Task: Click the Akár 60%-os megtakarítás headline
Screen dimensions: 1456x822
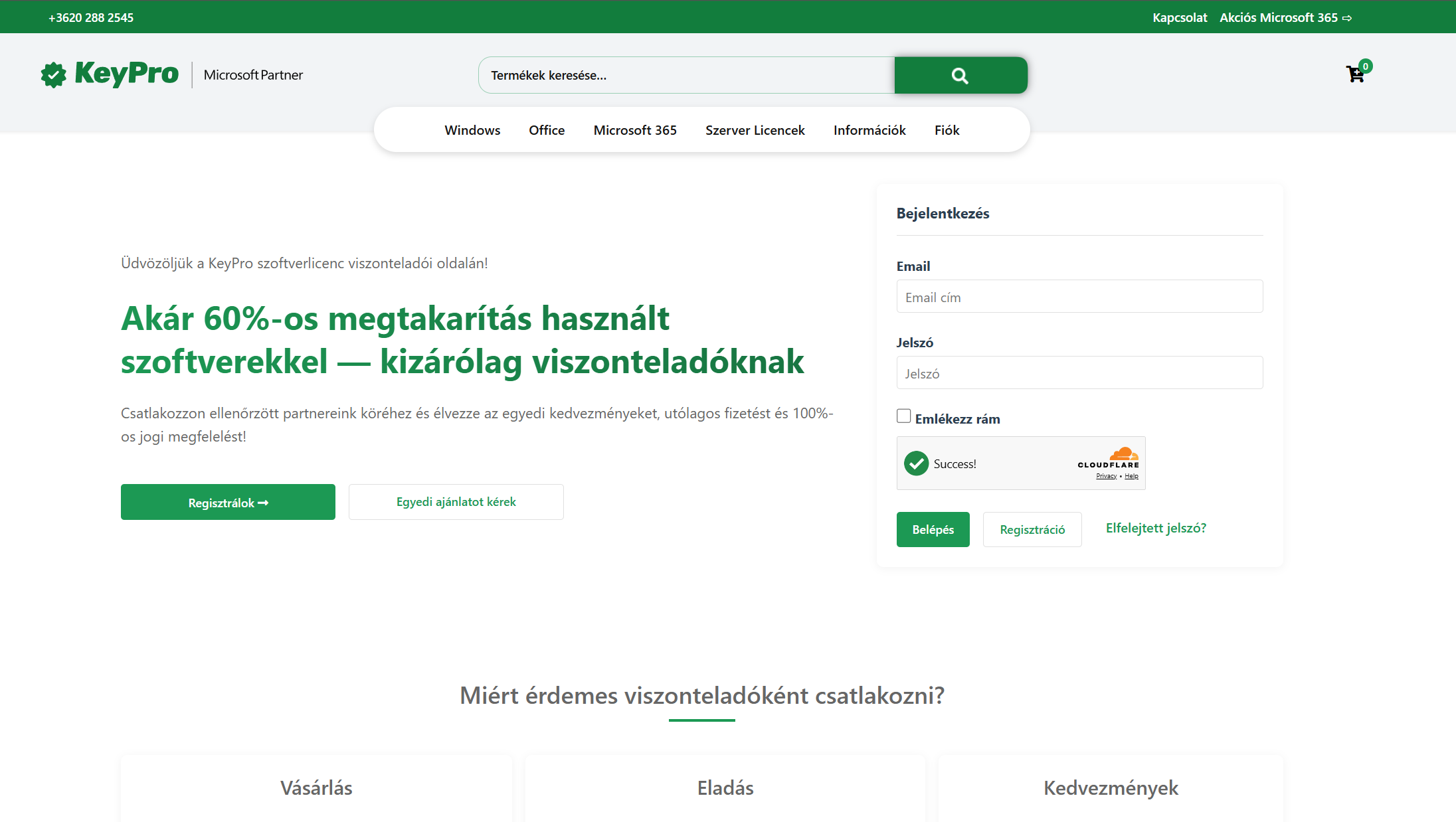Action: point(462,340)
